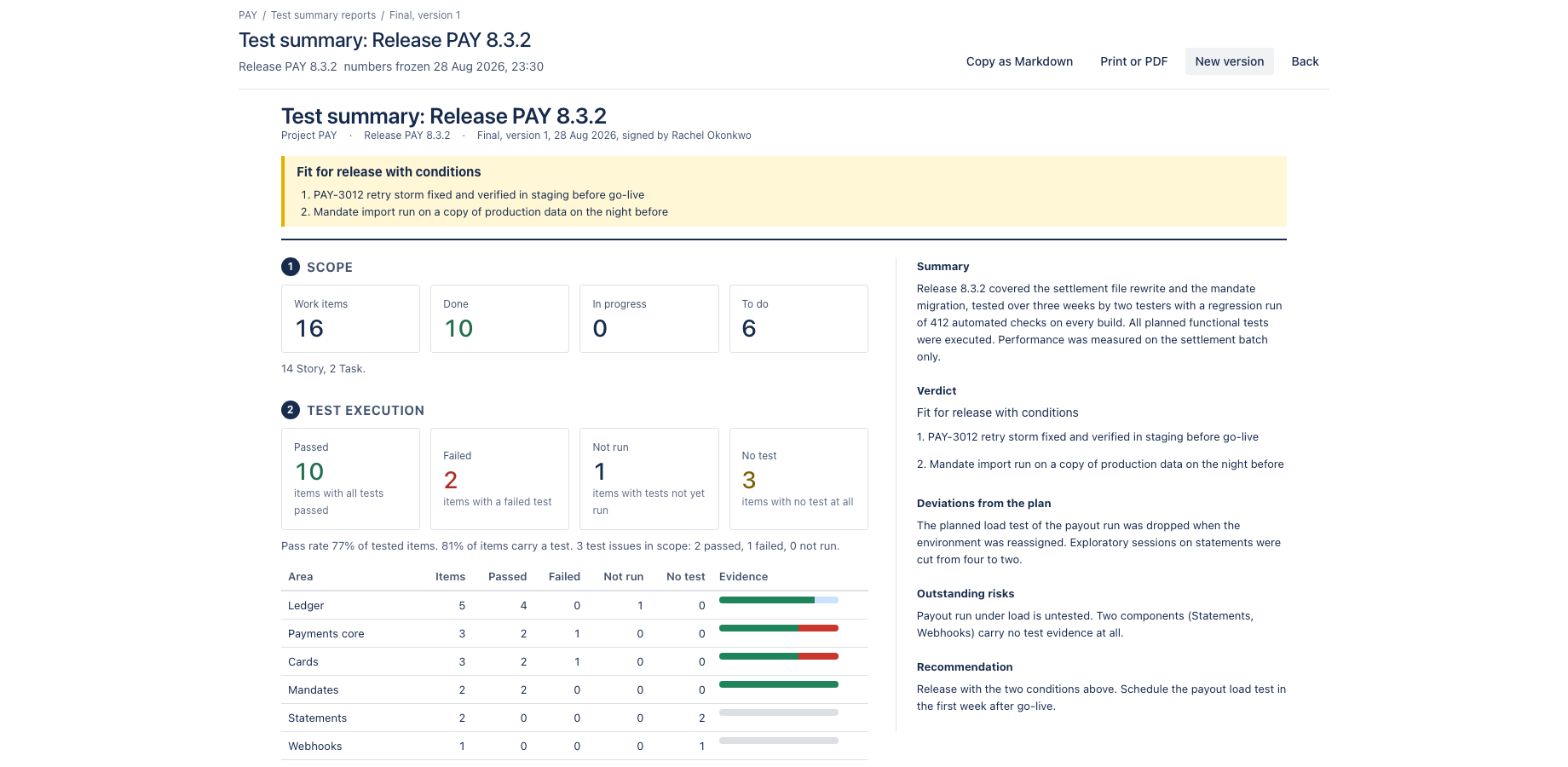Click the Webhooks row name

(314, 747)
